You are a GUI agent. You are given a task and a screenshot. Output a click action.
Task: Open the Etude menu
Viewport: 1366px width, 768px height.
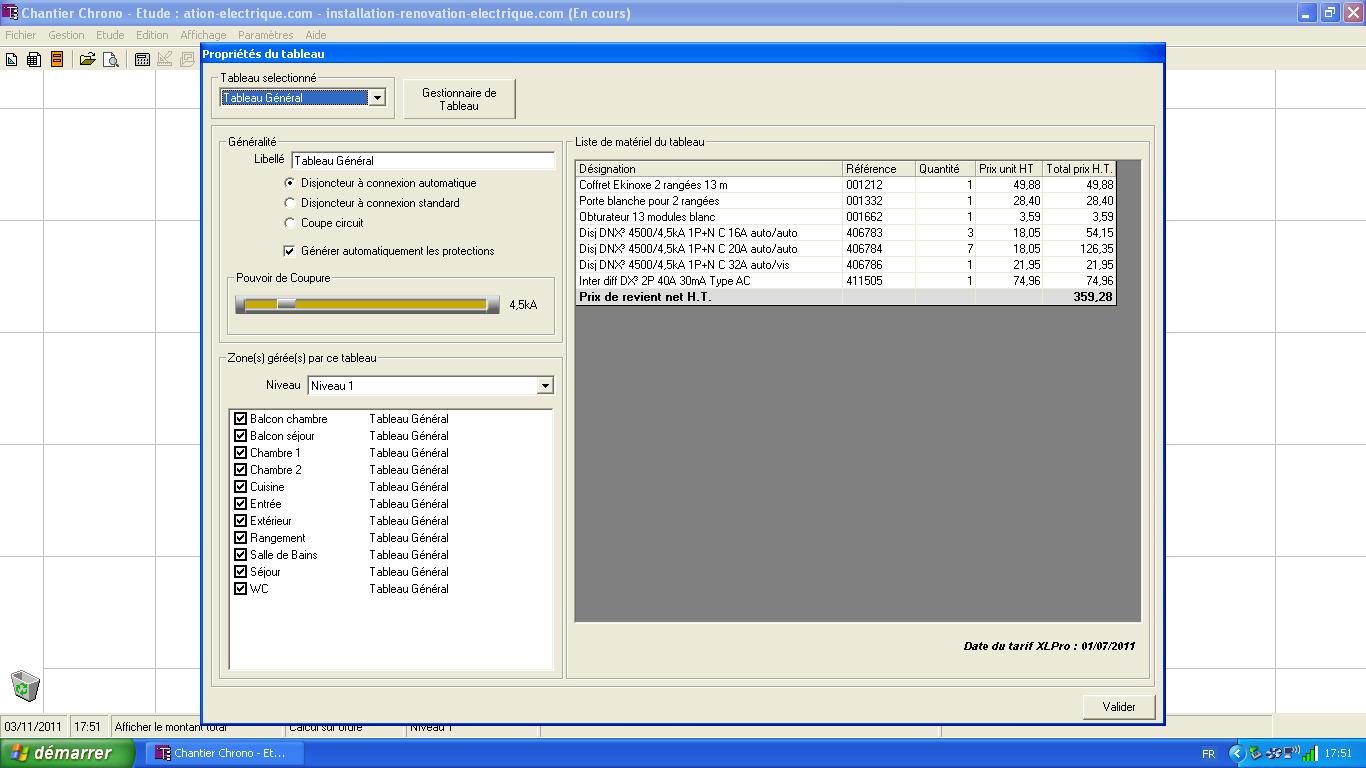coord(110,35)
